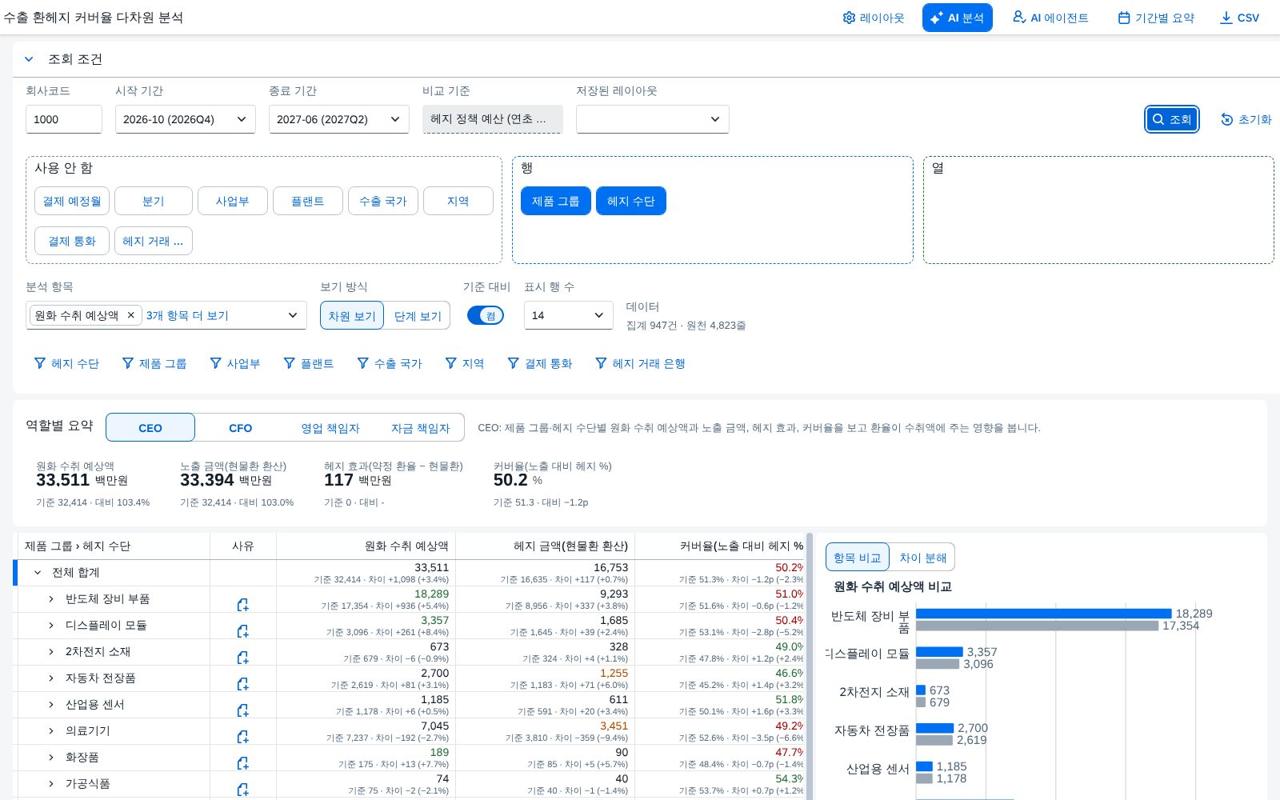Collapse the 전체 합계 row
Screen dimensions: 1280x800
click(38, 573)
